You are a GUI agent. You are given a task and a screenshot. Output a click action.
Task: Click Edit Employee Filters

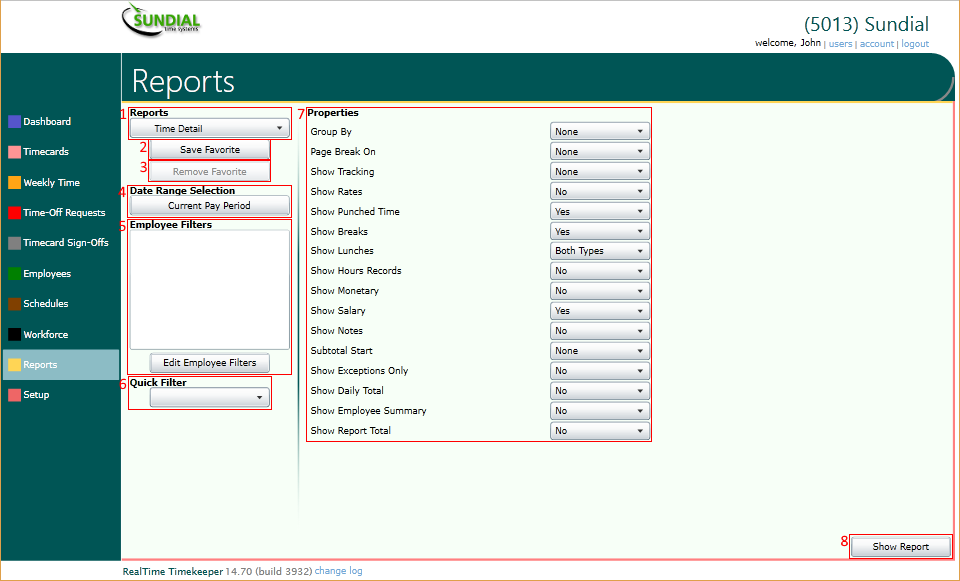pyautogui.click(x=209, y=362)
